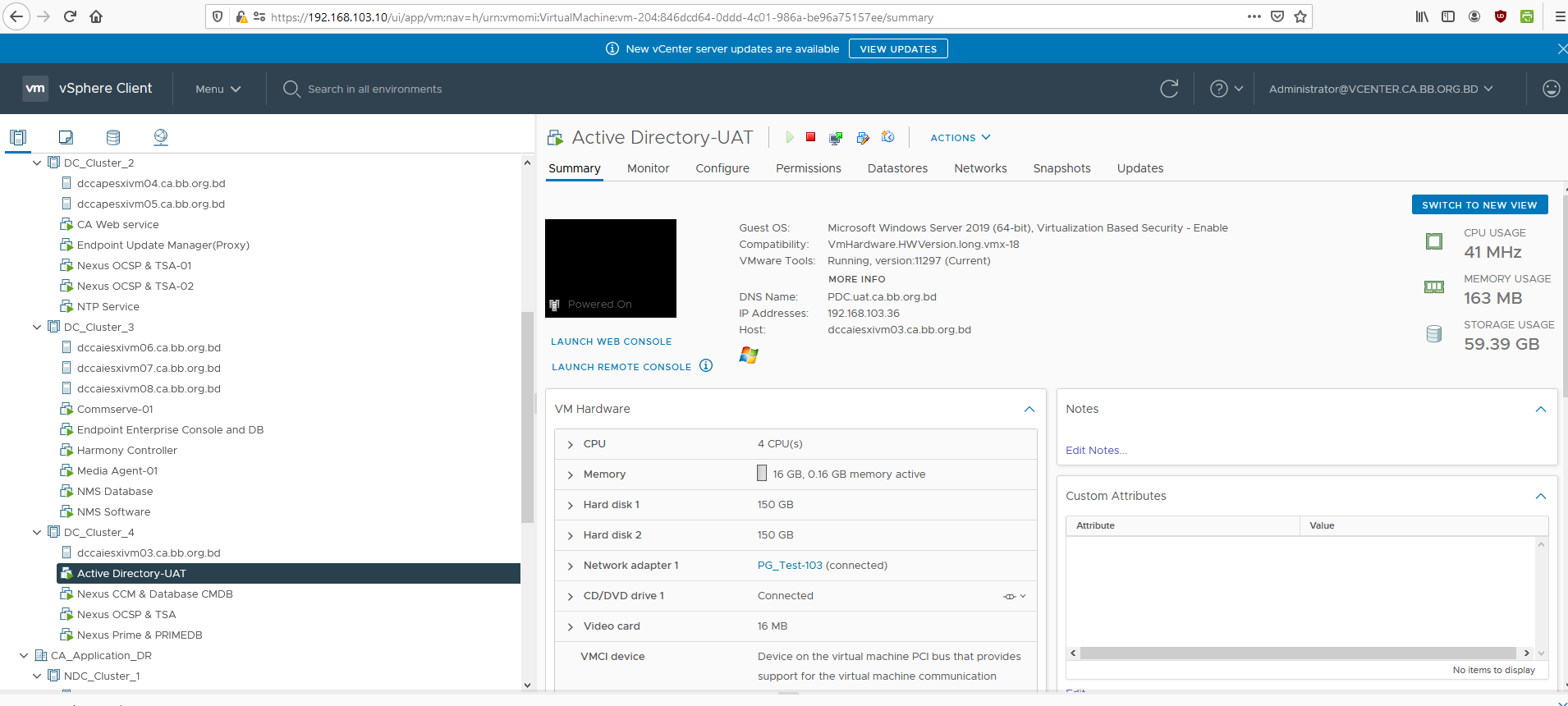The height and width of the screenshot is (706, 1568).
Task: Open the Actions dropdown
Action: 961,138
